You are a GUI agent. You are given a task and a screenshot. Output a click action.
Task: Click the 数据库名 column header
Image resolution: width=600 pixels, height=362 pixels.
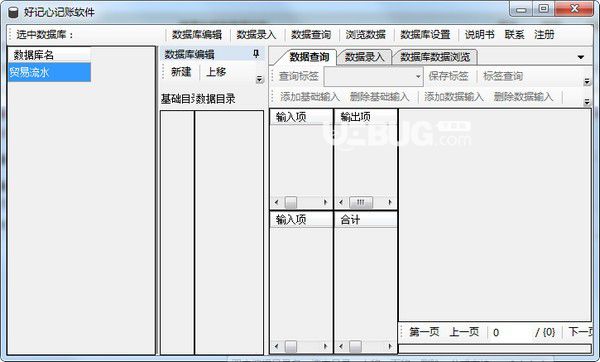(x=49, y=55)
